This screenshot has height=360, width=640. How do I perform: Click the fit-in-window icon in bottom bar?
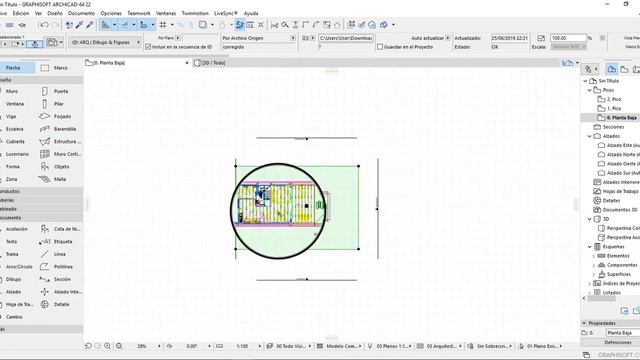point(119,346)
